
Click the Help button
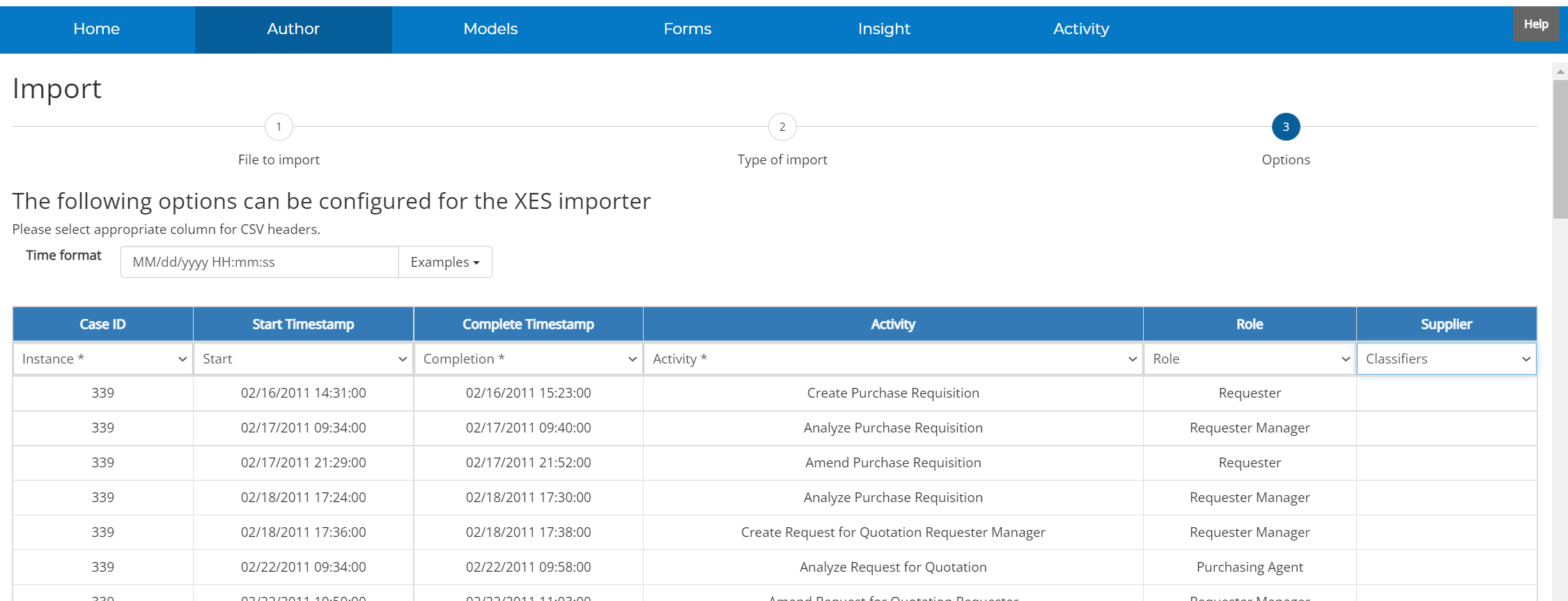1535,24
